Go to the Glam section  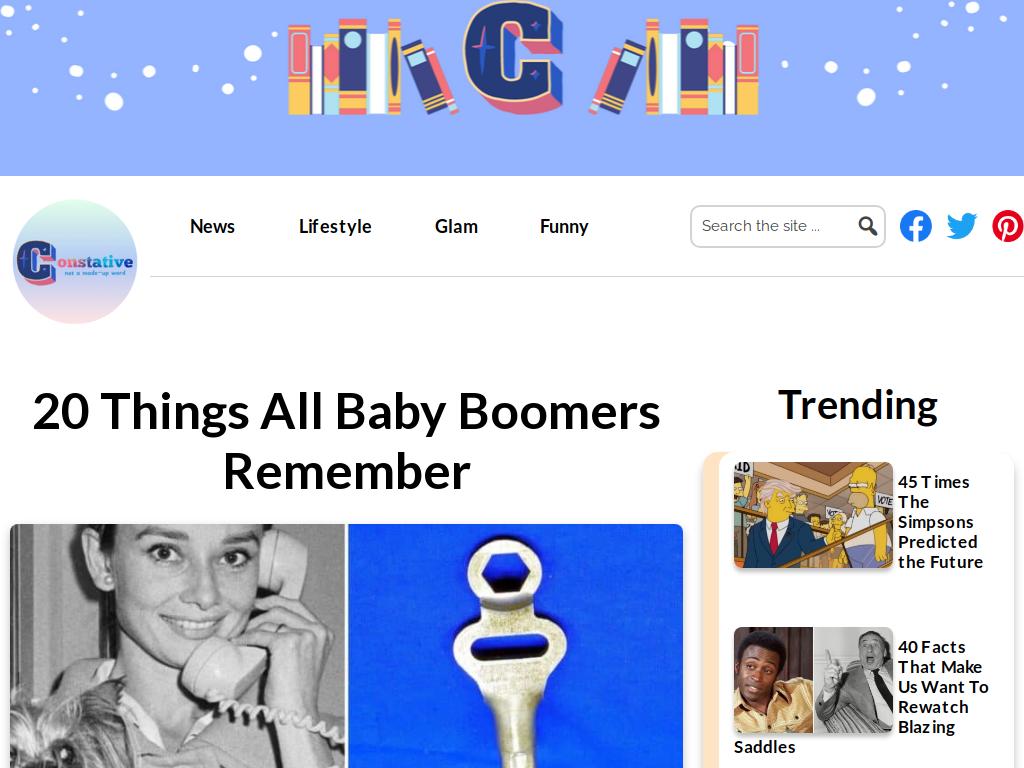(456, 227)
